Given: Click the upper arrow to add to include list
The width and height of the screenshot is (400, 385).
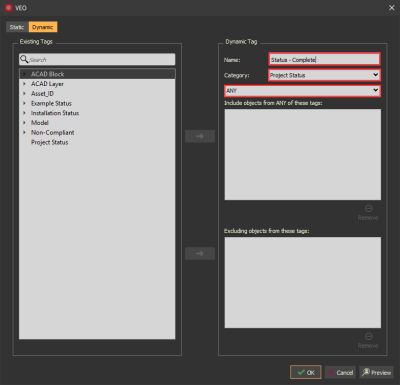Looking at the screenshot, I should pyautogui.click(x=200, y=136).
